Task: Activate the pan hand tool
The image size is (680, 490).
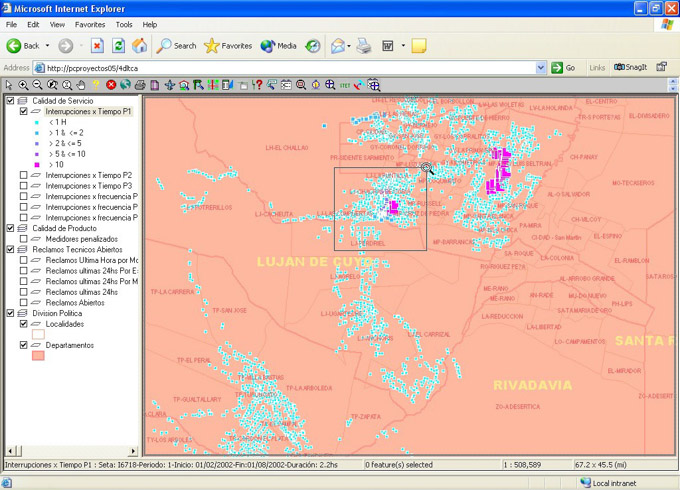Action: pos(82,86)
